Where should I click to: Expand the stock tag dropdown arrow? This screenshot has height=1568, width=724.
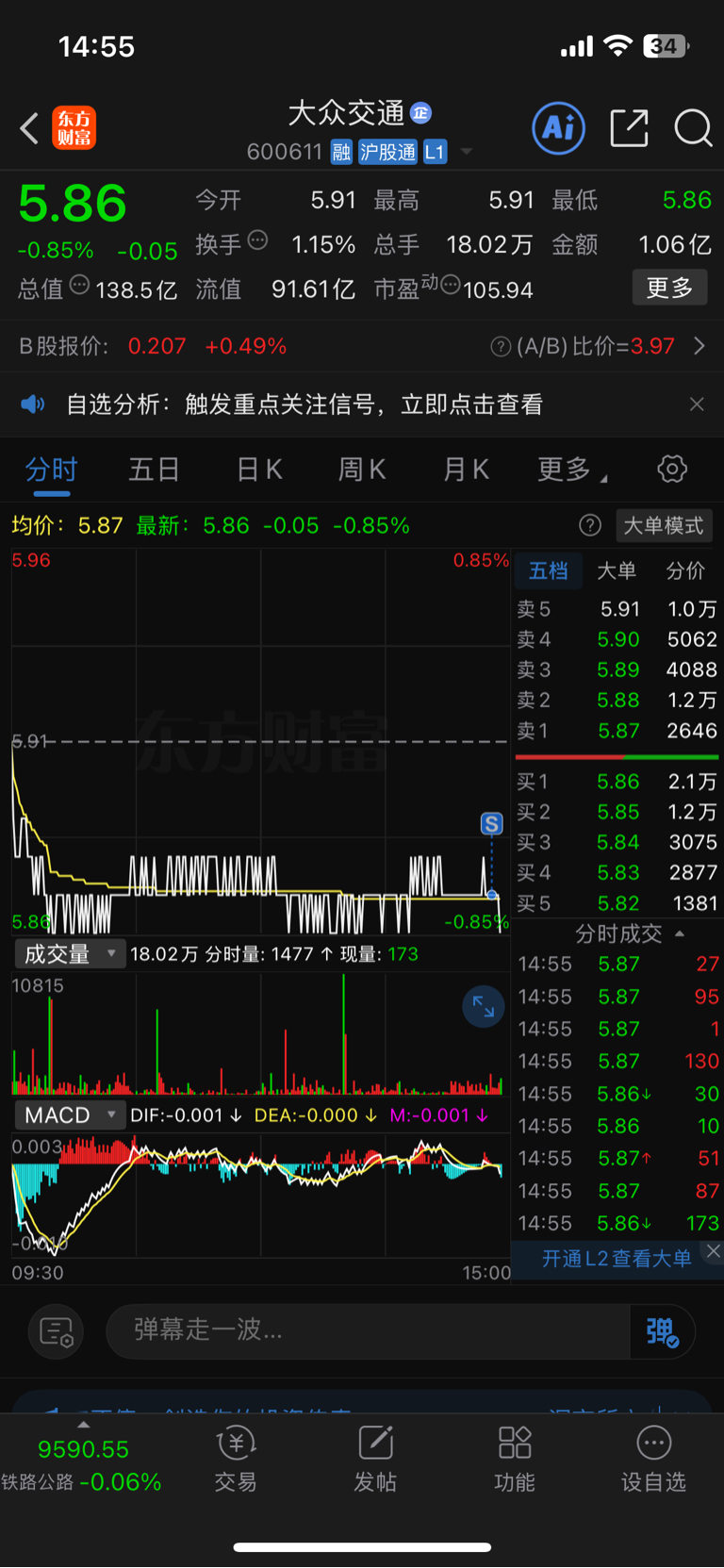tap(466, 152)
